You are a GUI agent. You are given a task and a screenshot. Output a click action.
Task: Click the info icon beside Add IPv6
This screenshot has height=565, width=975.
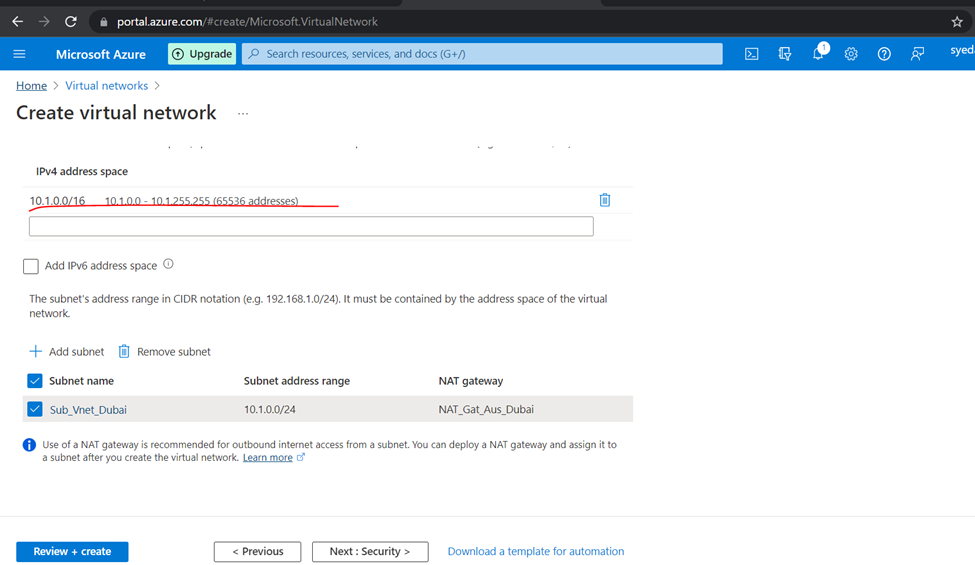(x=168, y=265)
